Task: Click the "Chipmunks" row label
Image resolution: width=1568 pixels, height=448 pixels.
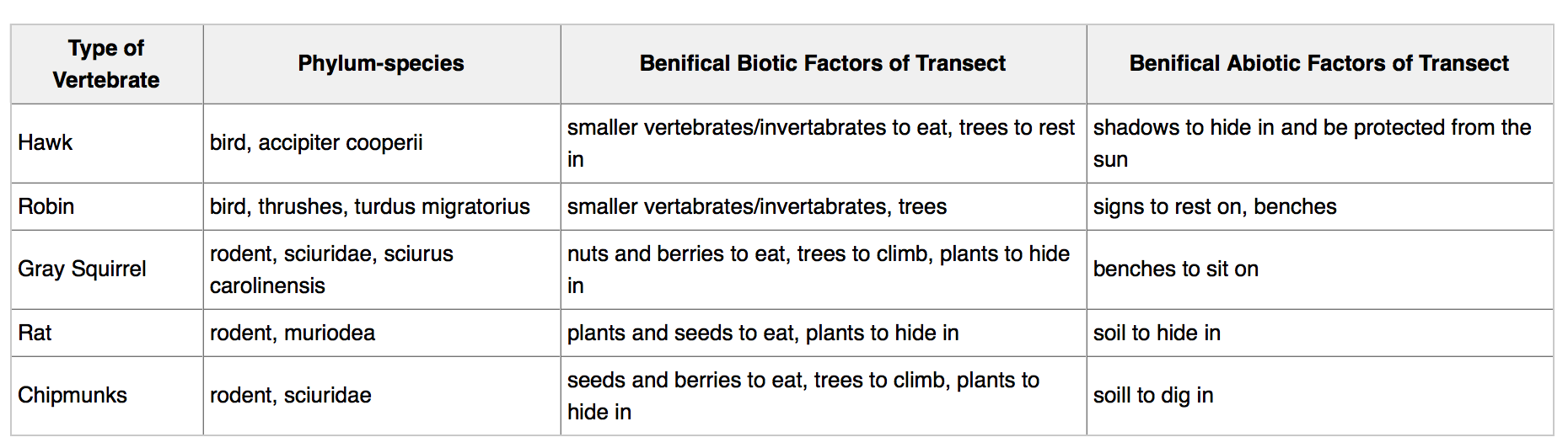Action: [72, 396]
